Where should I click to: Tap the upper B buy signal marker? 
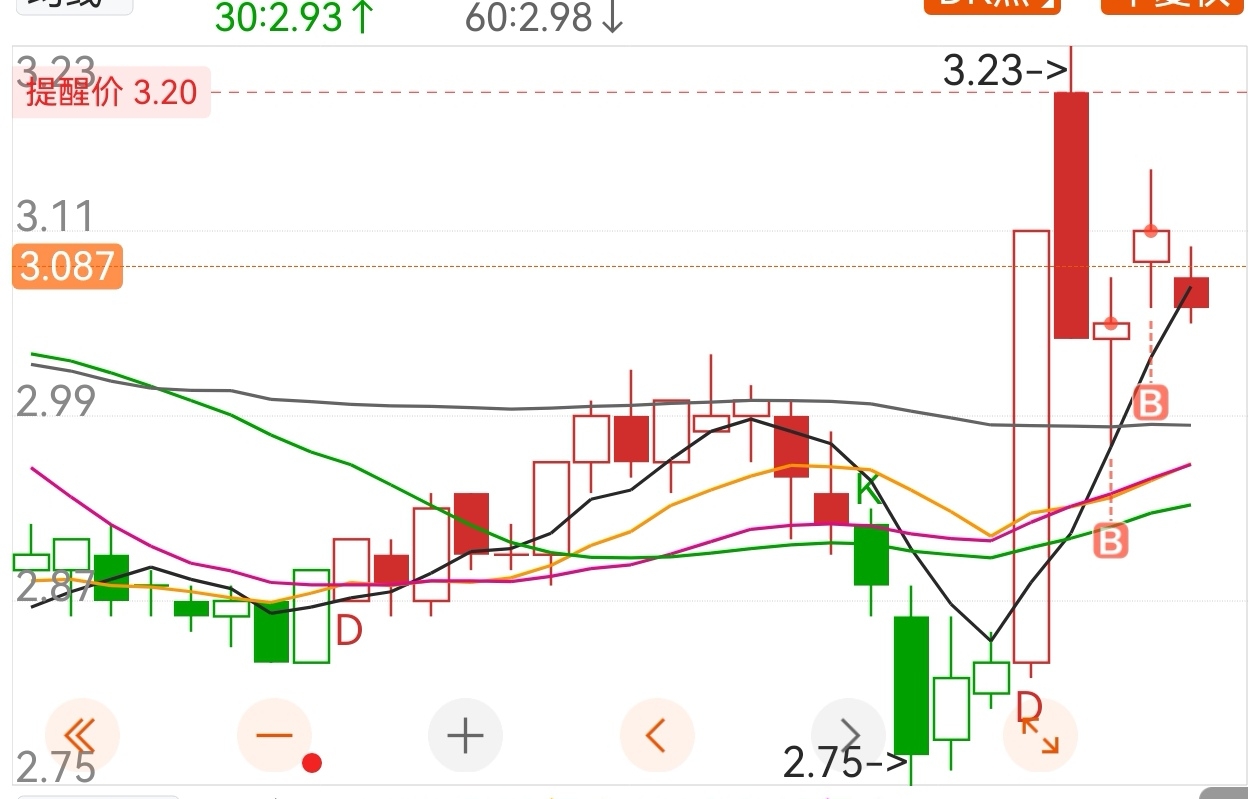1150,404
